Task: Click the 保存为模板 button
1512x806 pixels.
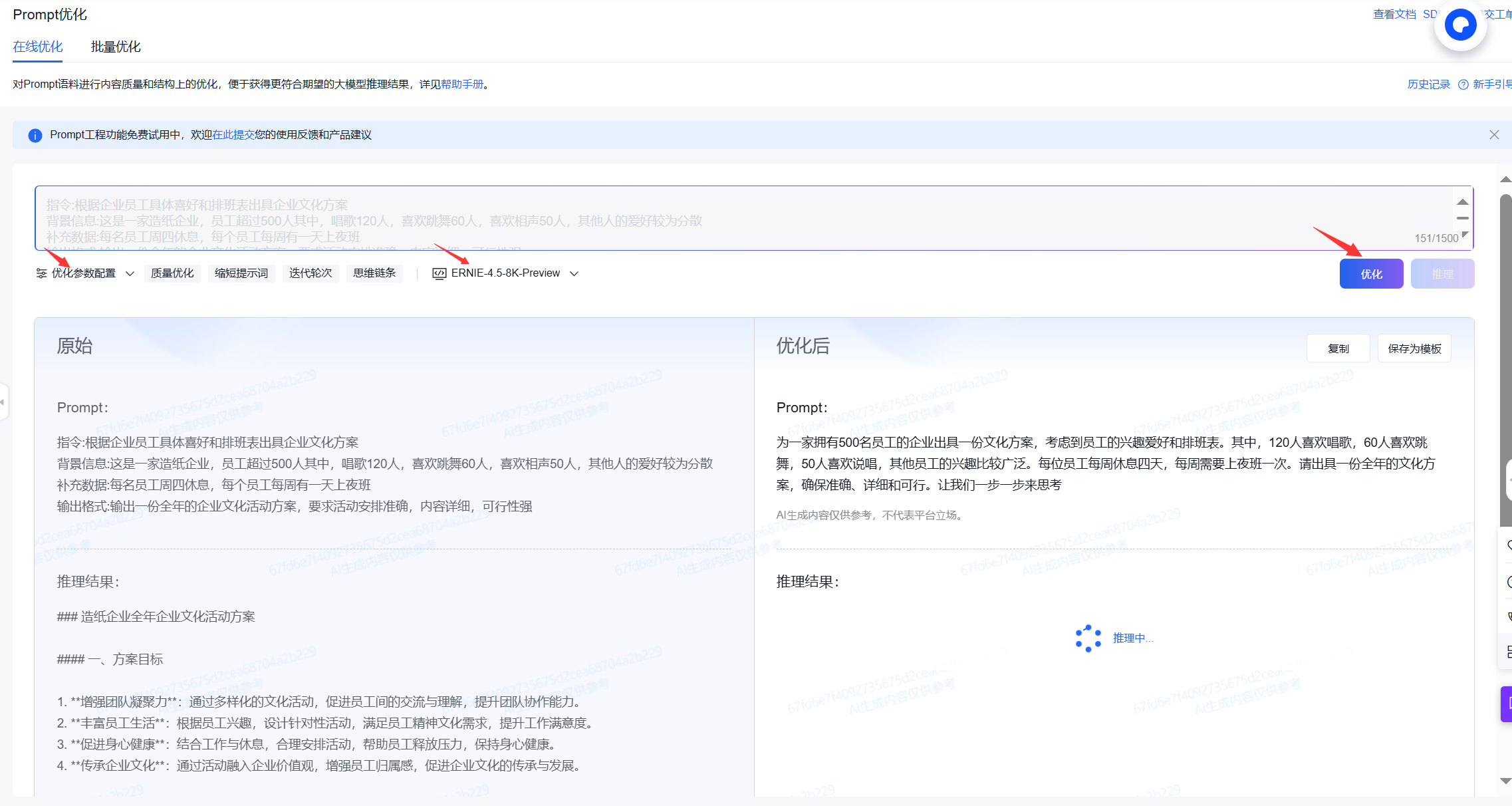Action: coord(1414,348)
